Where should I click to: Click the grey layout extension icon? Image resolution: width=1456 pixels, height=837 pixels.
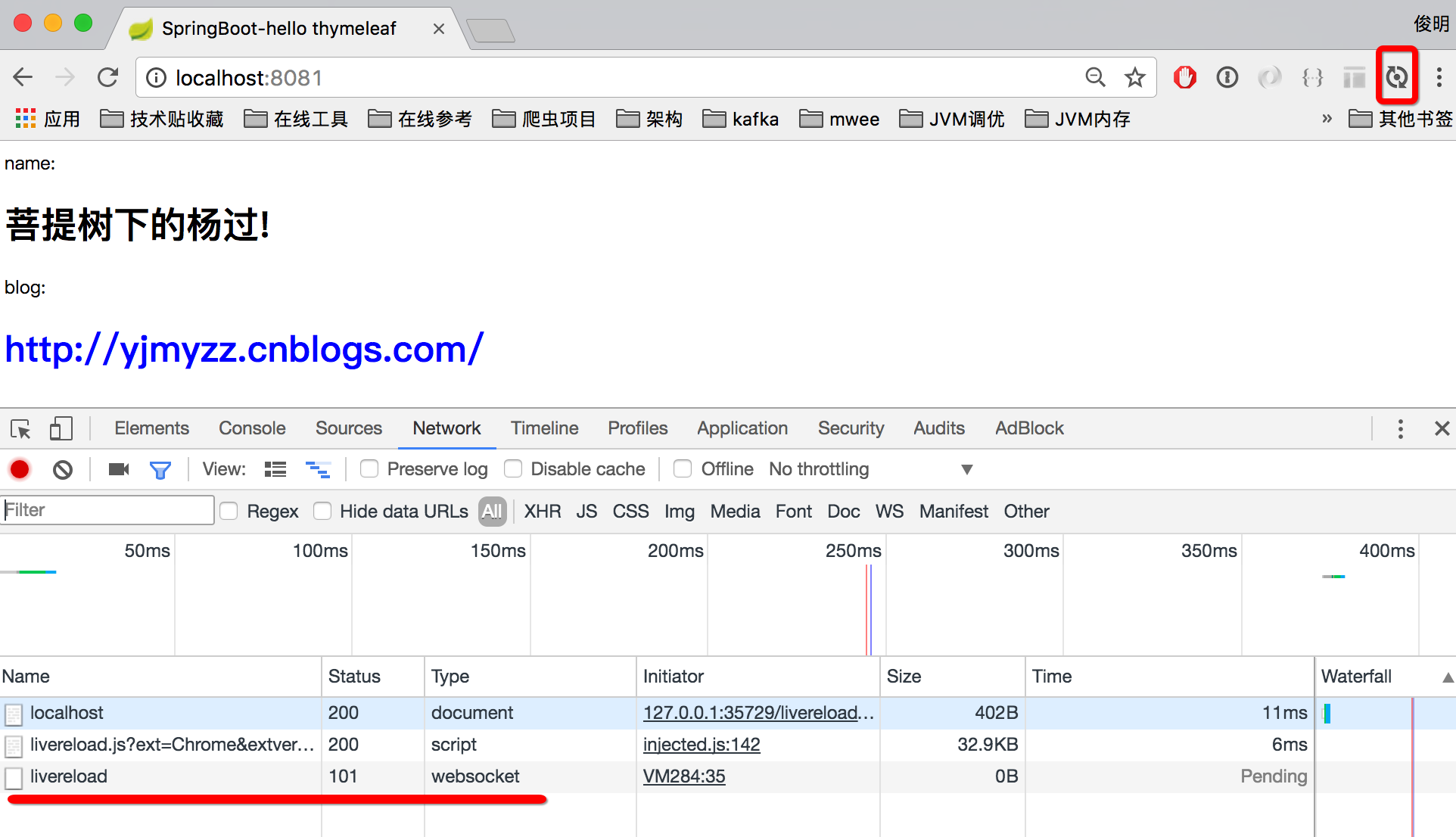coord(1354,77)
